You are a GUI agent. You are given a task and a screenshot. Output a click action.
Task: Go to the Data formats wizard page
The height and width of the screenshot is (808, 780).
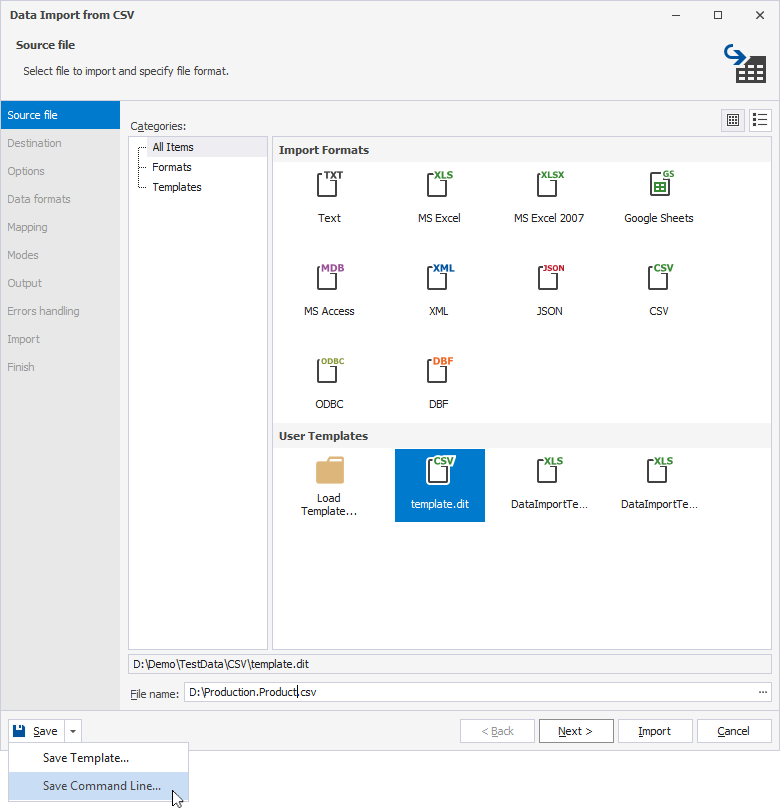point(60,199)
